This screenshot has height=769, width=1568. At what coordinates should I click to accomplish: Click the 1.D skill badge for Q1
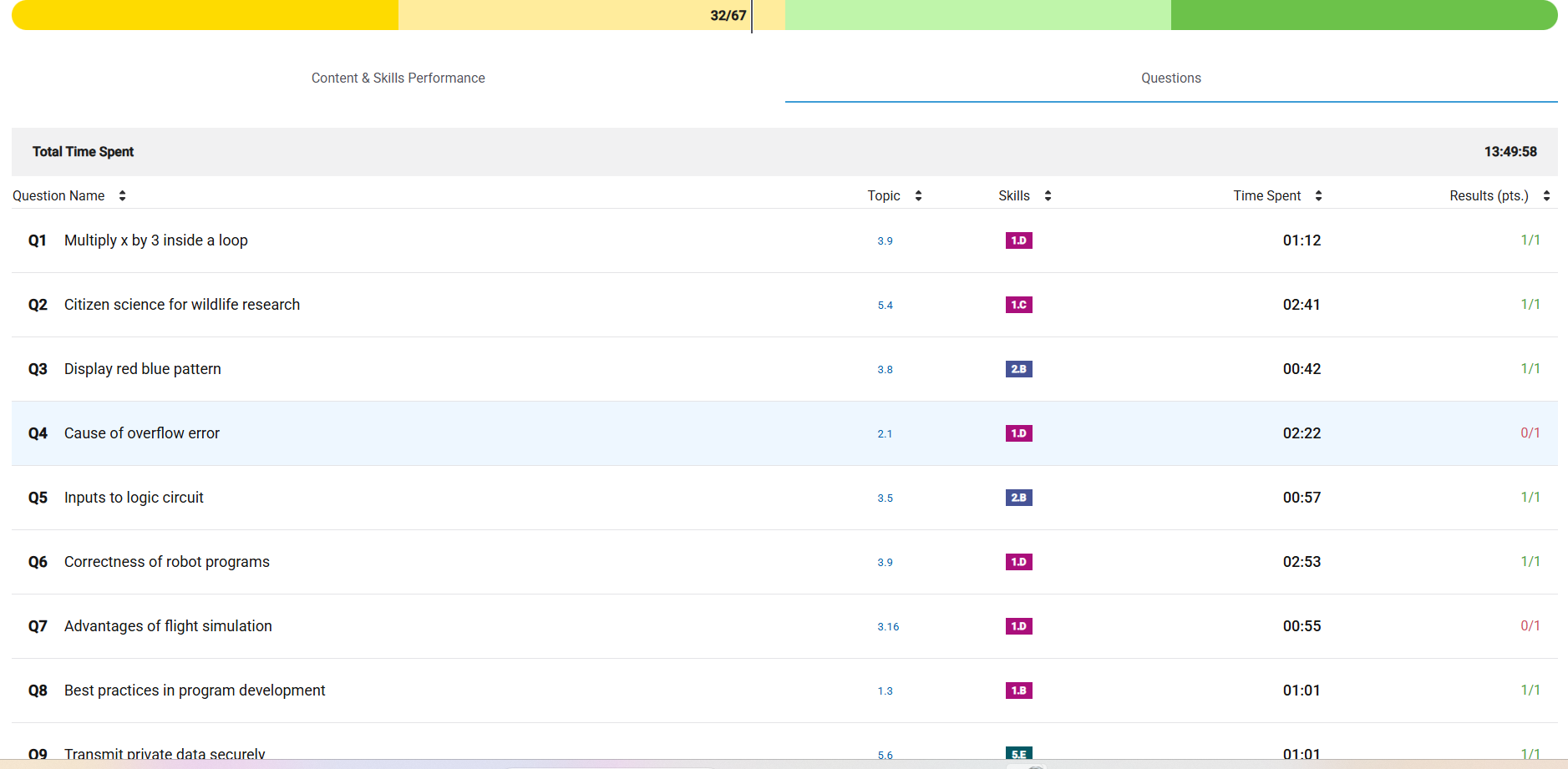(x=1018, y=240)
